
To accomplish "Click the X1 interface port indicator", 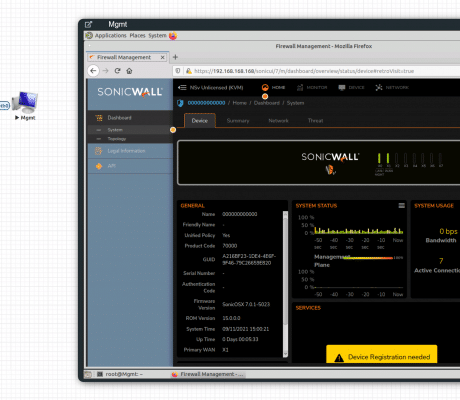I will [x=388, y=159].
